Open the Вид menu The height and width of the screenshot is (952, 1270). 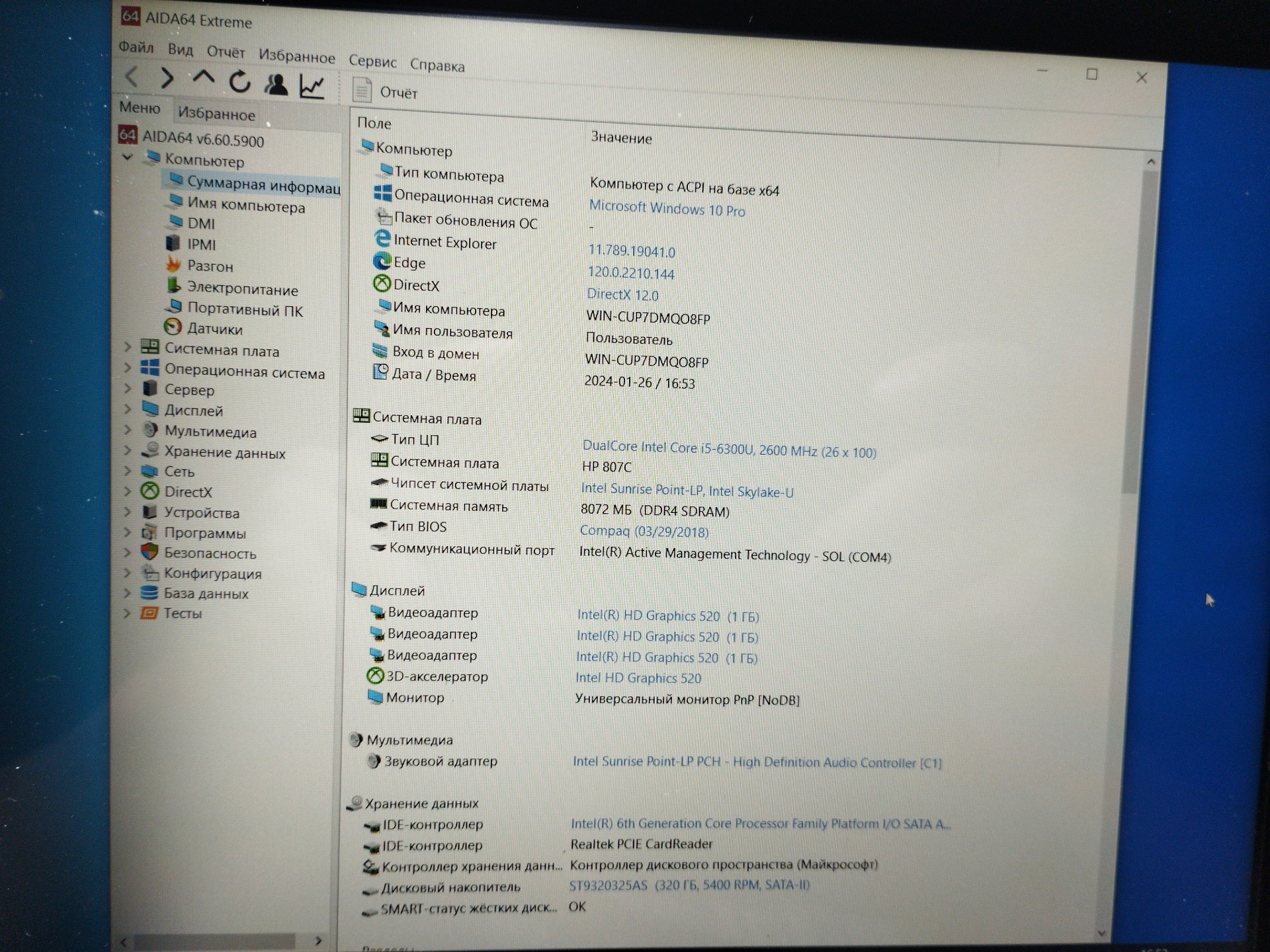point(180,50)
